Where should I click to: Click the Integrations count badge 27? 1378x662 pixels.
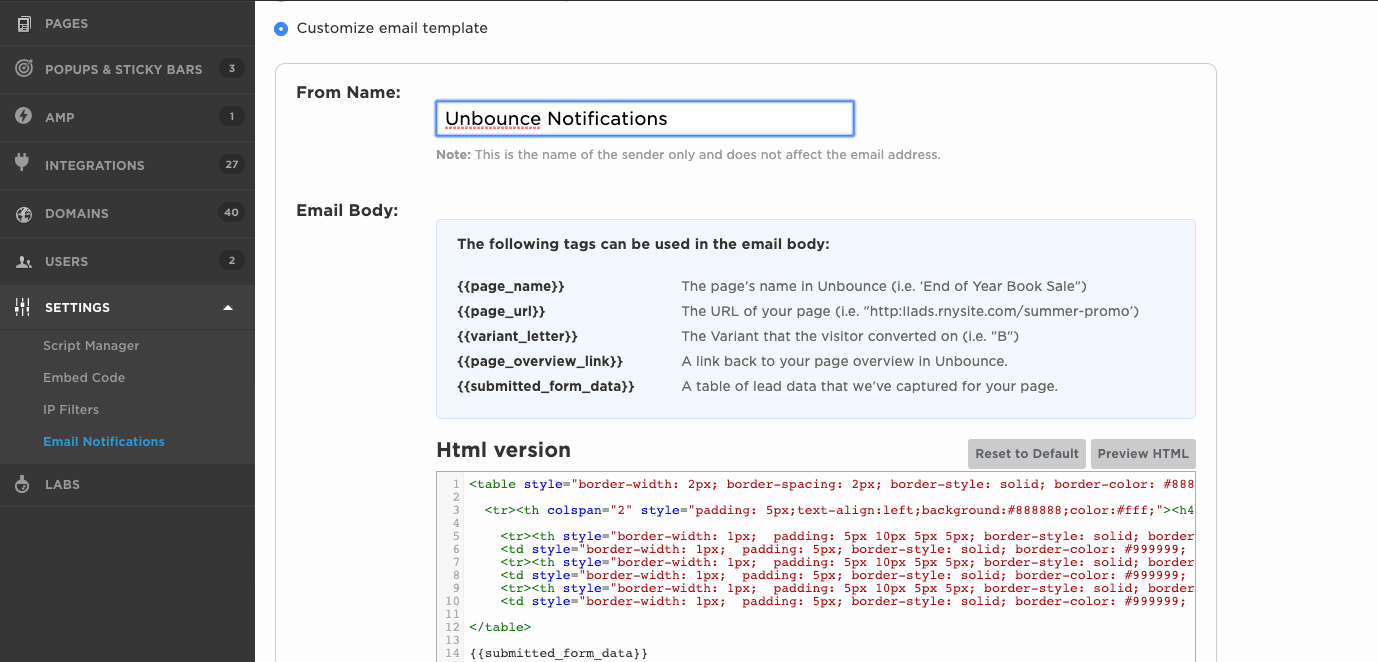coord(232,165)
